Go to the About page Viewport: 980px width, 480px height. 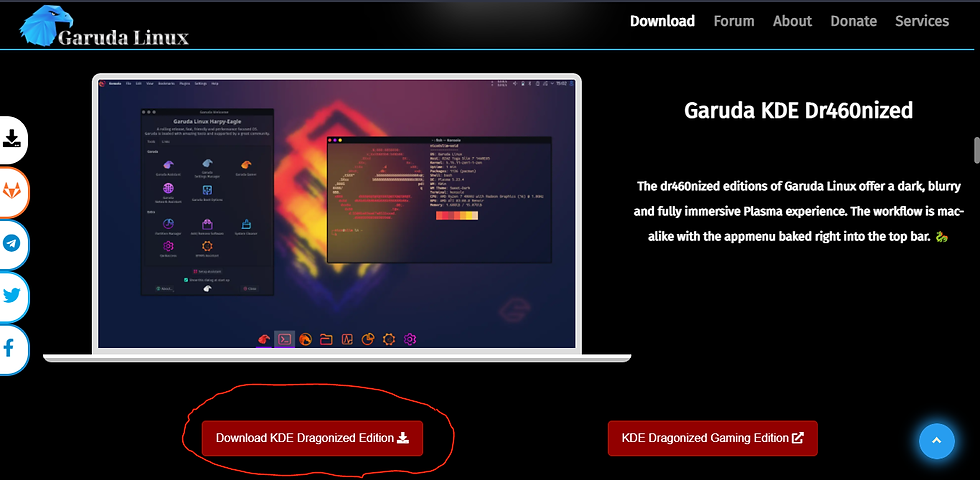[x=792, y=21]
